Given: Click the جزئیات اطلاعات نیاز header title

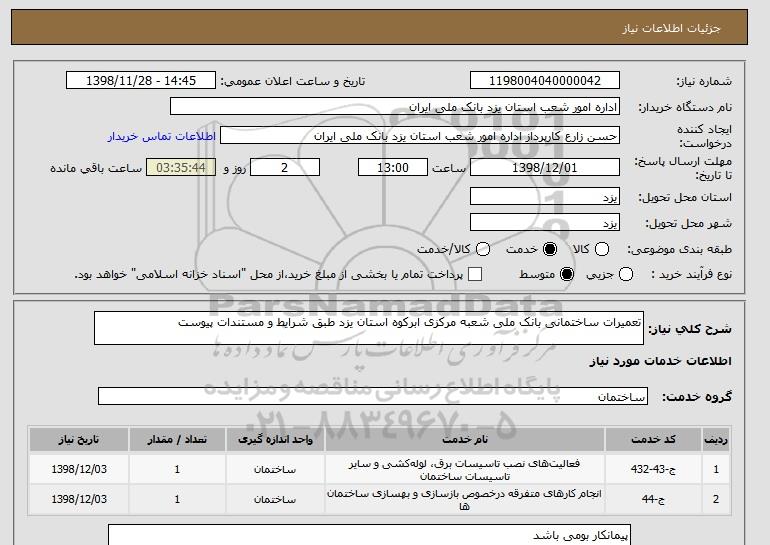Looking at the screenshot, I should click(671, 28).
